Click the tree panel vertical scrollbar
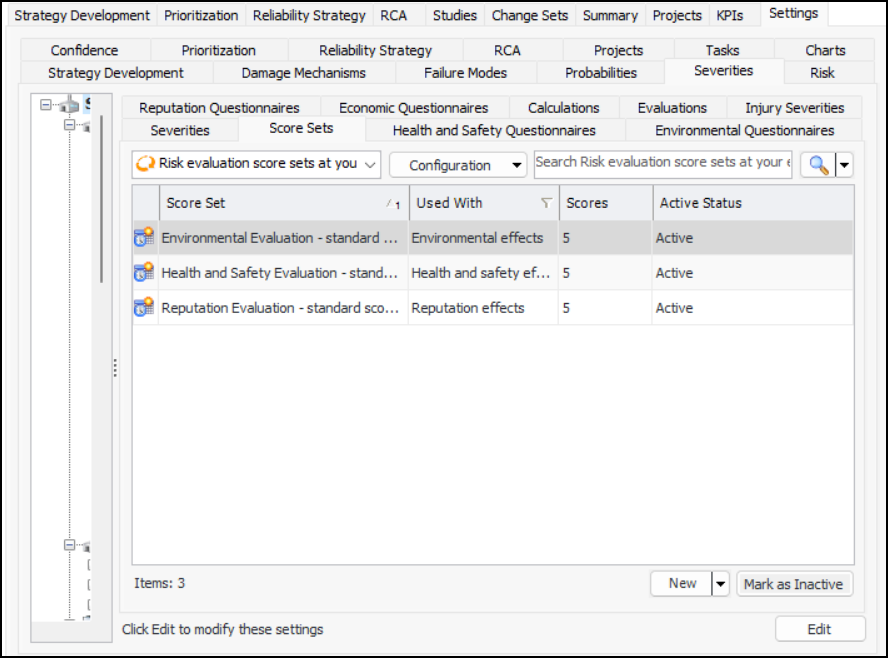 click(x=101, y=198)
